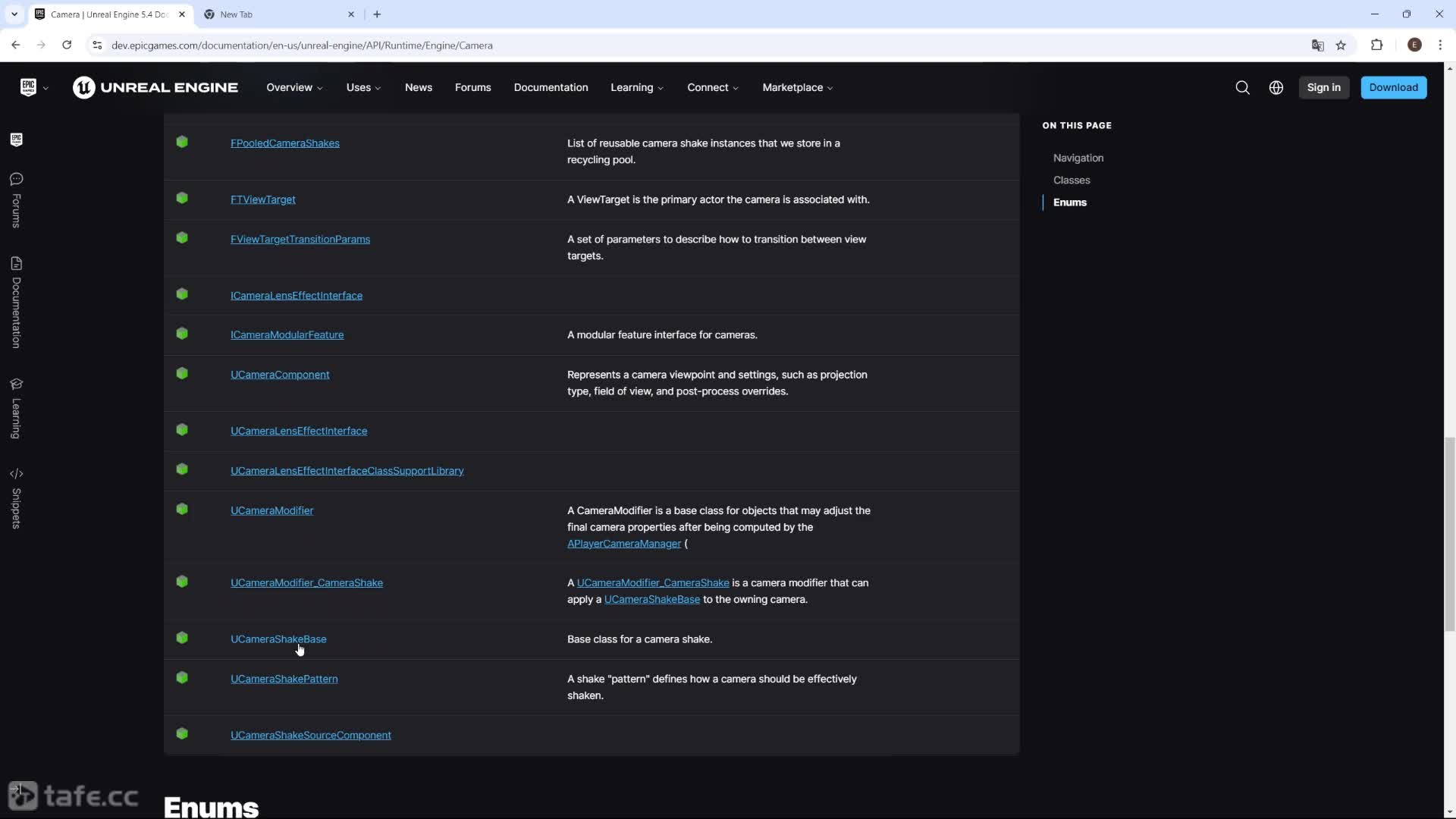Image resolution: width=1456 pixels, height=819 pixels.
Task: Jump to Navigation section on this page
Action: pos(1078,158)
